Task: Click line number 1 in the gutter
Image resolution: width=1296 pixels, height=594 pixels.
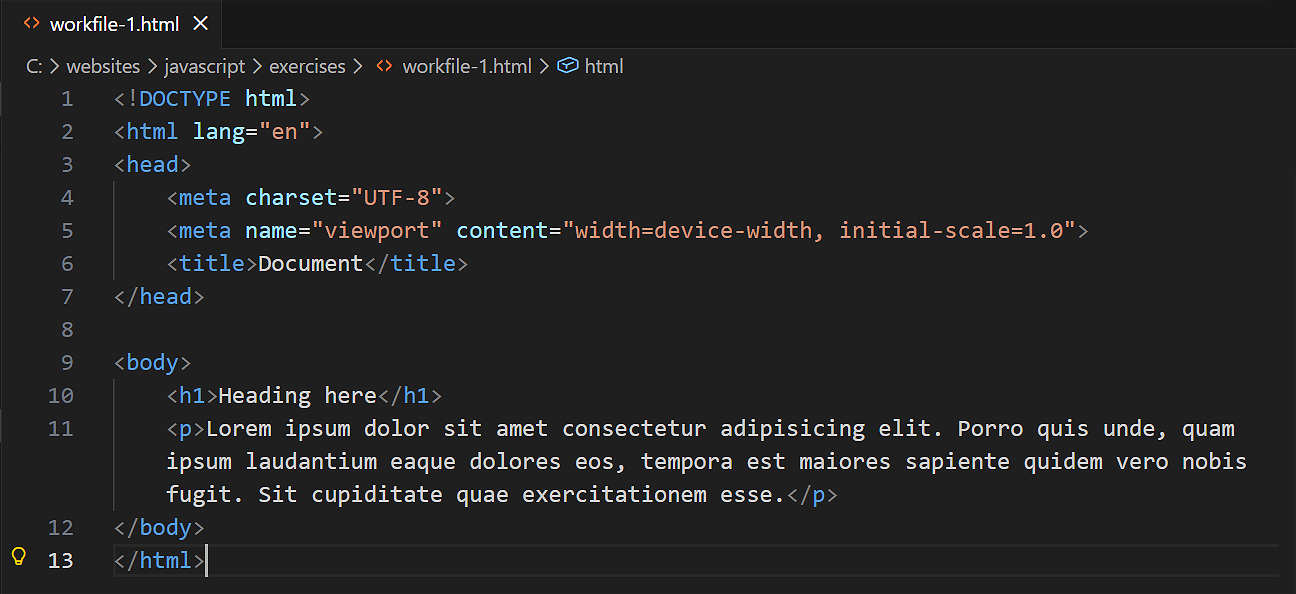Action: coord(67,99)
